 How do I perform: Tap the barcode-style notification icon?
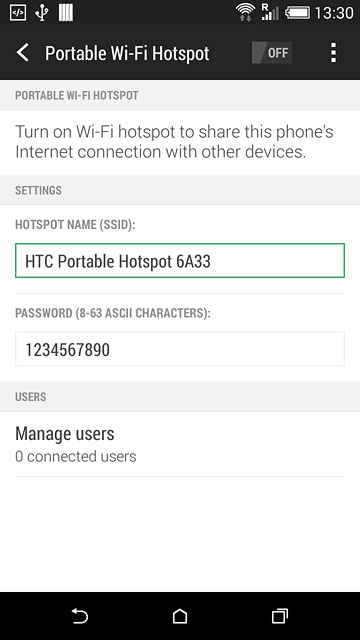point(66,13)
